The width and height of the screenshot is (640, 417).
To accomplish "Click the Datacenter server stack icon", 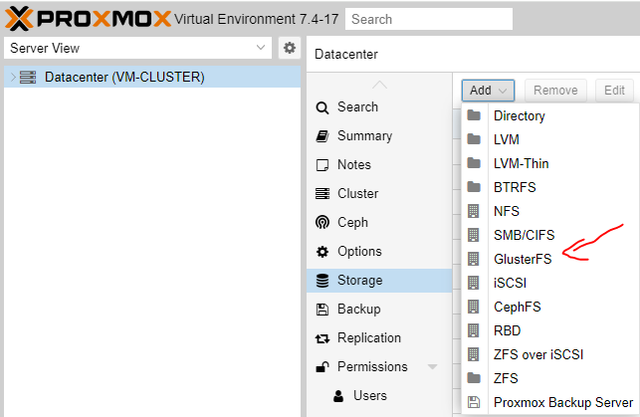I will 28,77.
